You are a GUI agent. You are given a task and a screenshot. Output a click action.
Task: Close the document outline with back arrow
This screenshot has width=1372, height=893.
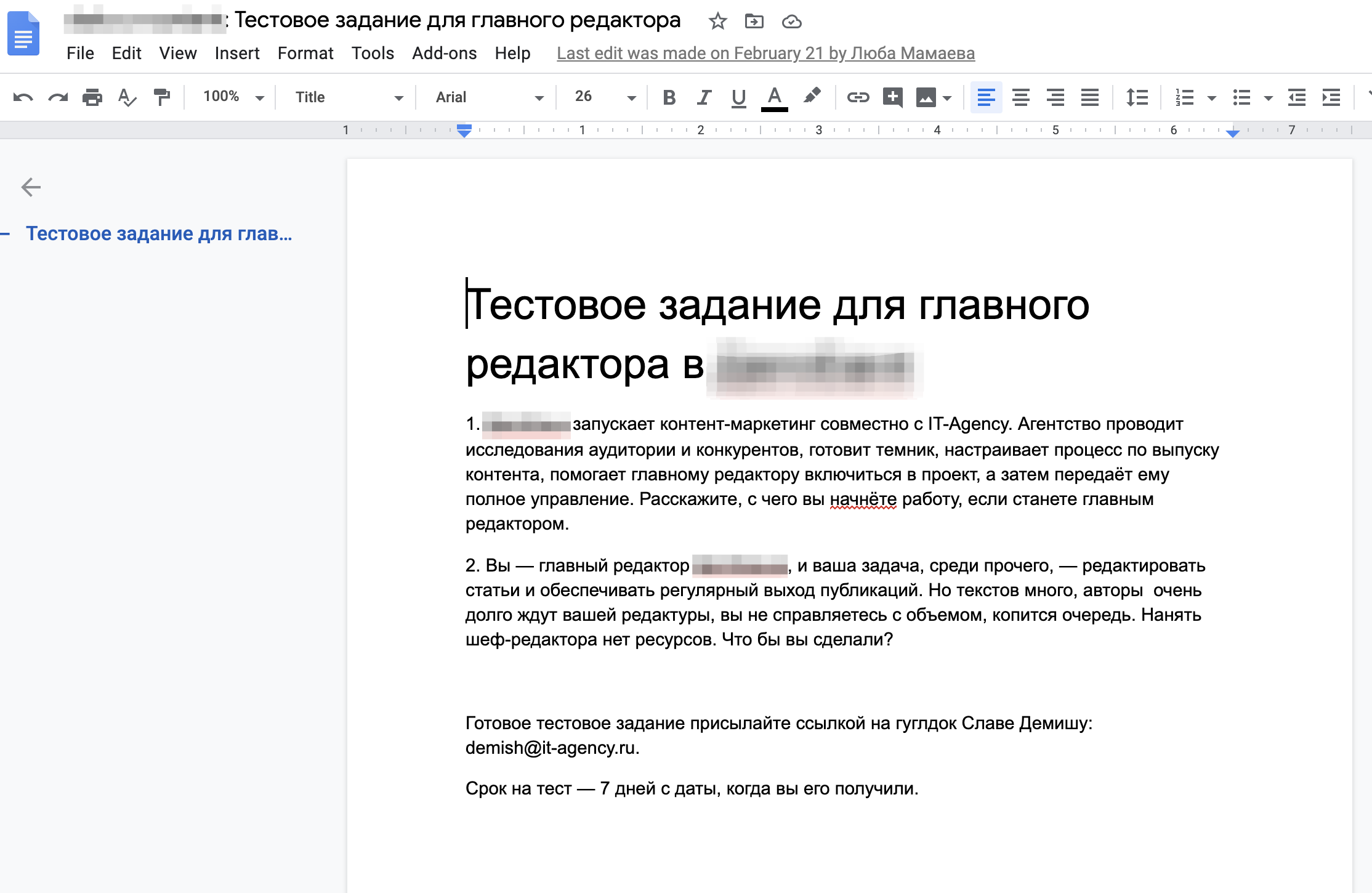click(31, 187)
